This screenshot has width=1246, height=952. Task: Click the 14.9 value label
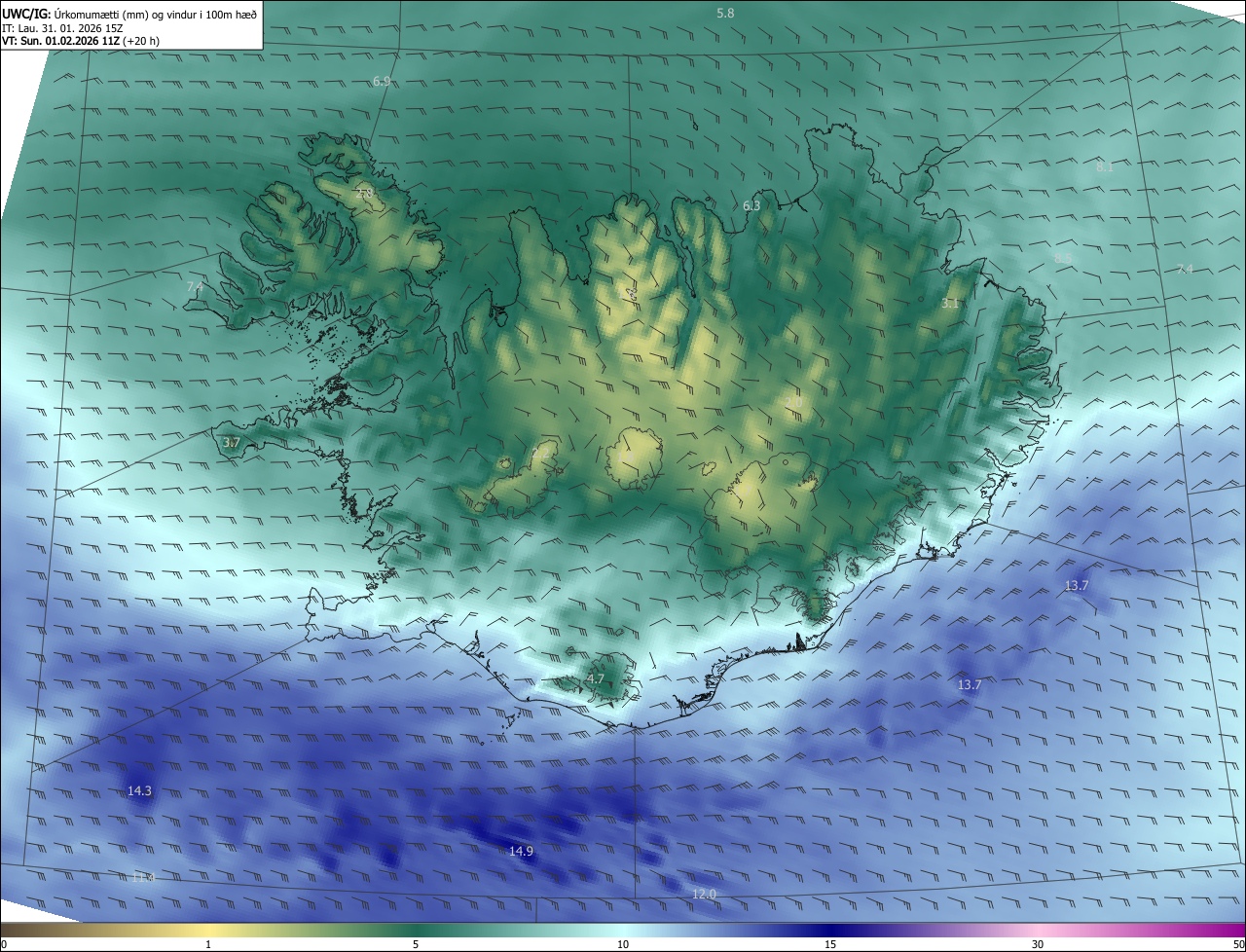[x=522, y=851]
